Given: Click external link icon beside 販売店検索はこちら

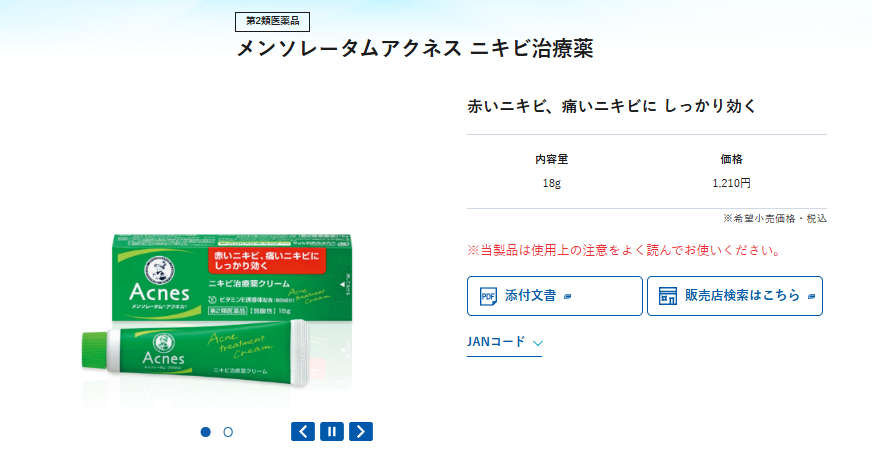Looking at the screenshot, I should pos(811,297).
